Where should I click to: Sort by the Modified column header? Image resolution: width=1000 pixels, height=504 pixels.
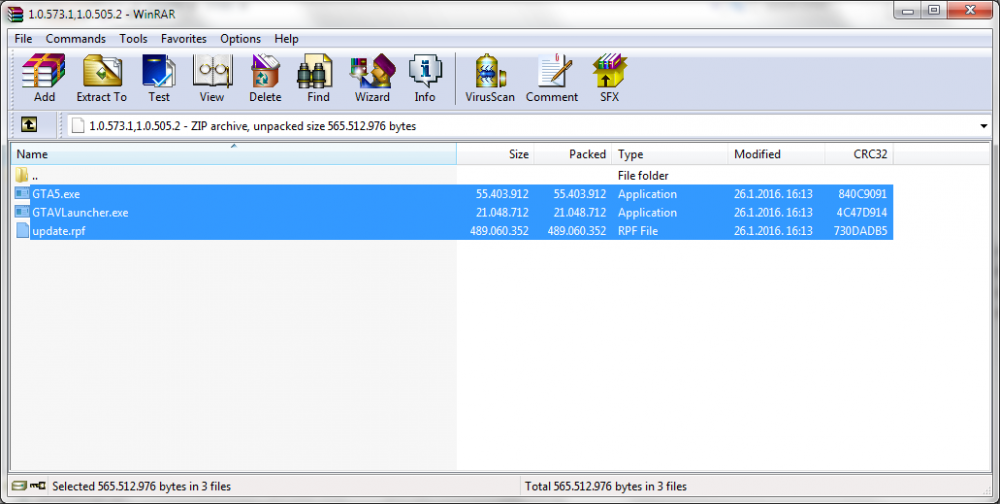coord(776,154)
